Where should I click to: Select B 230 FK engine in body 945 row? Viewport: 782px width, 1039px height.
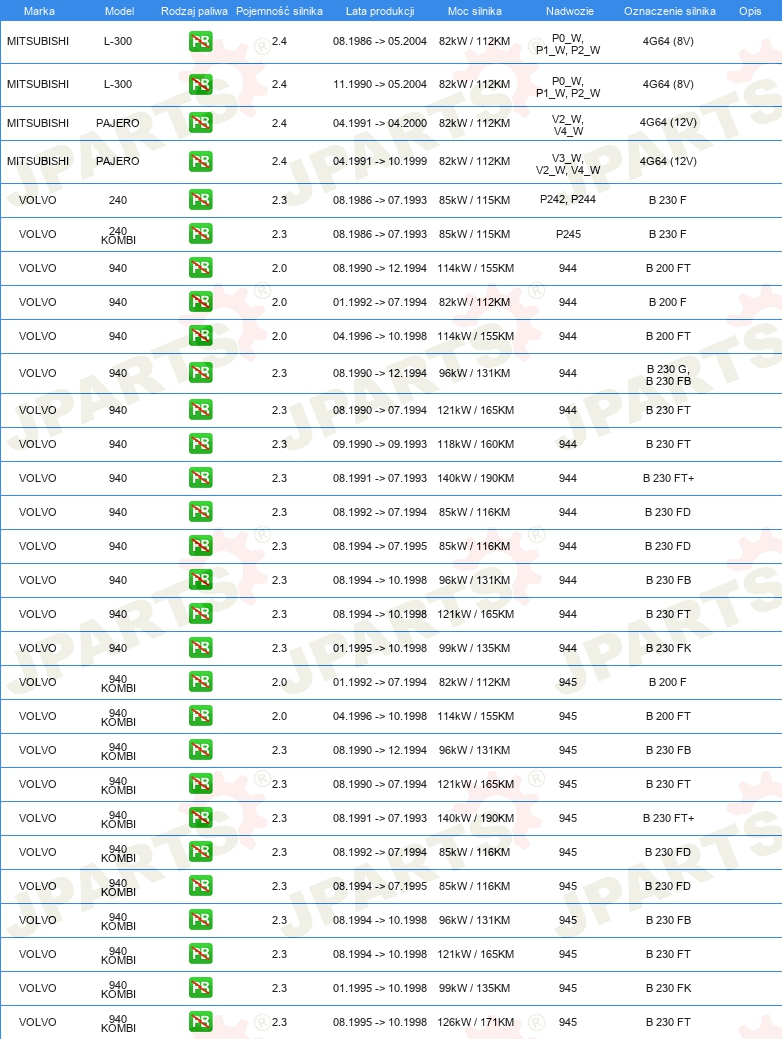click(668, 988)
